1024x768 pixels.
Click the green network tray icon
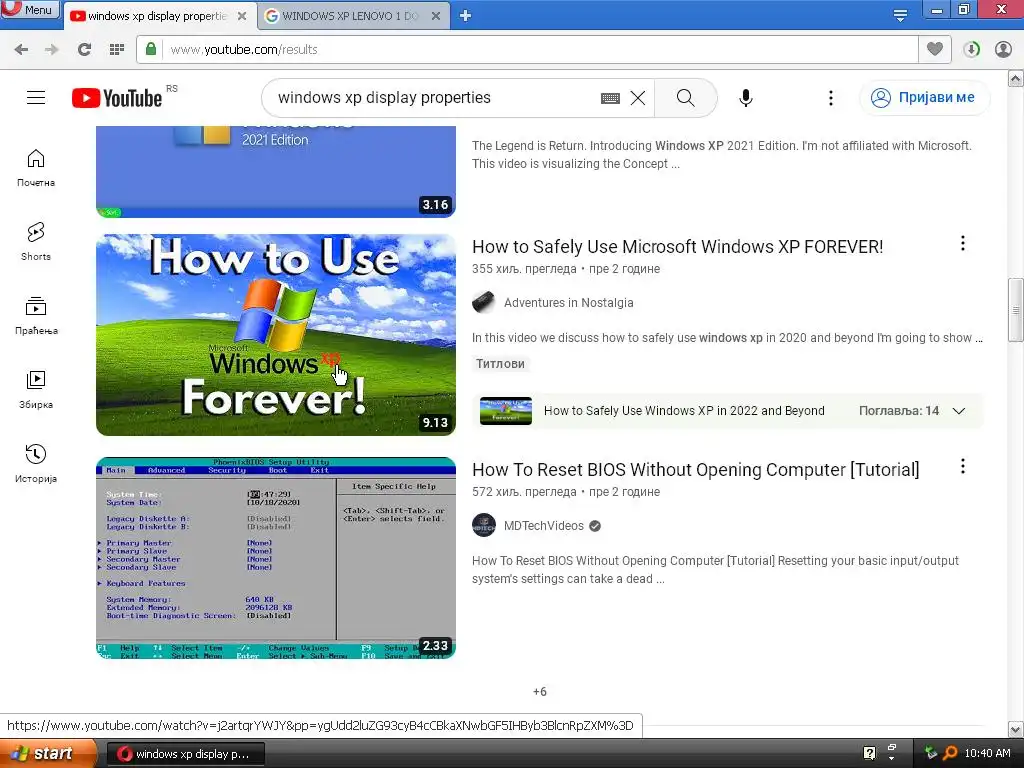point(931,753)
